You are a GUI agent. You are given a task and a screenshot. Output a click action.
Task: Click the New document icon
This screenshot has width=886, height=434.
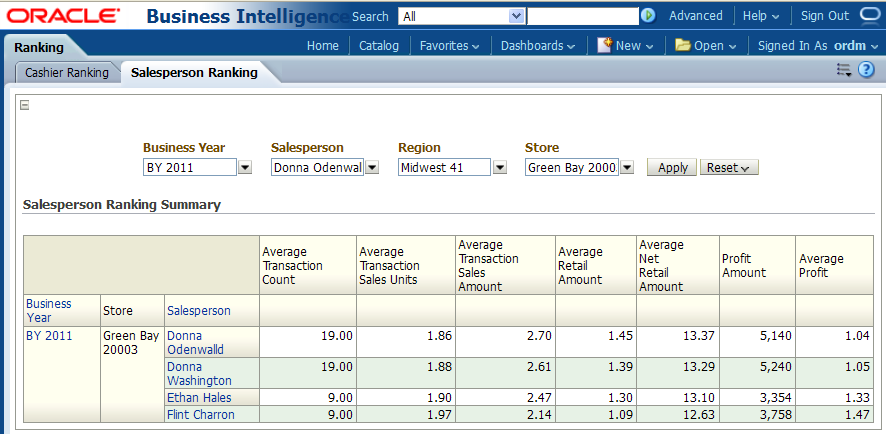point(604,45)
